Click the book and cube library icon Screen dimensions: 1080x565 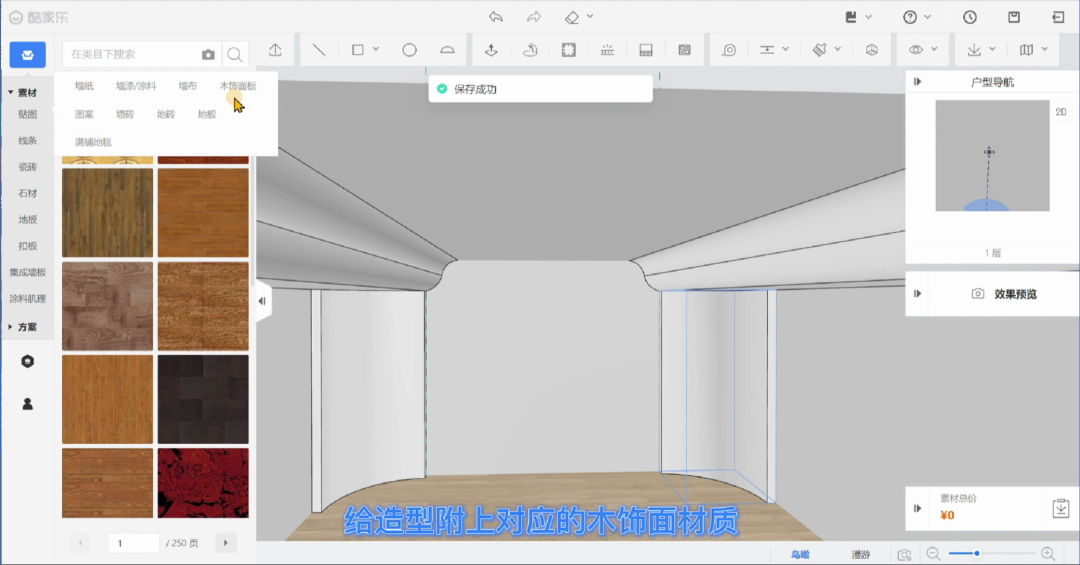coord(851,17)
